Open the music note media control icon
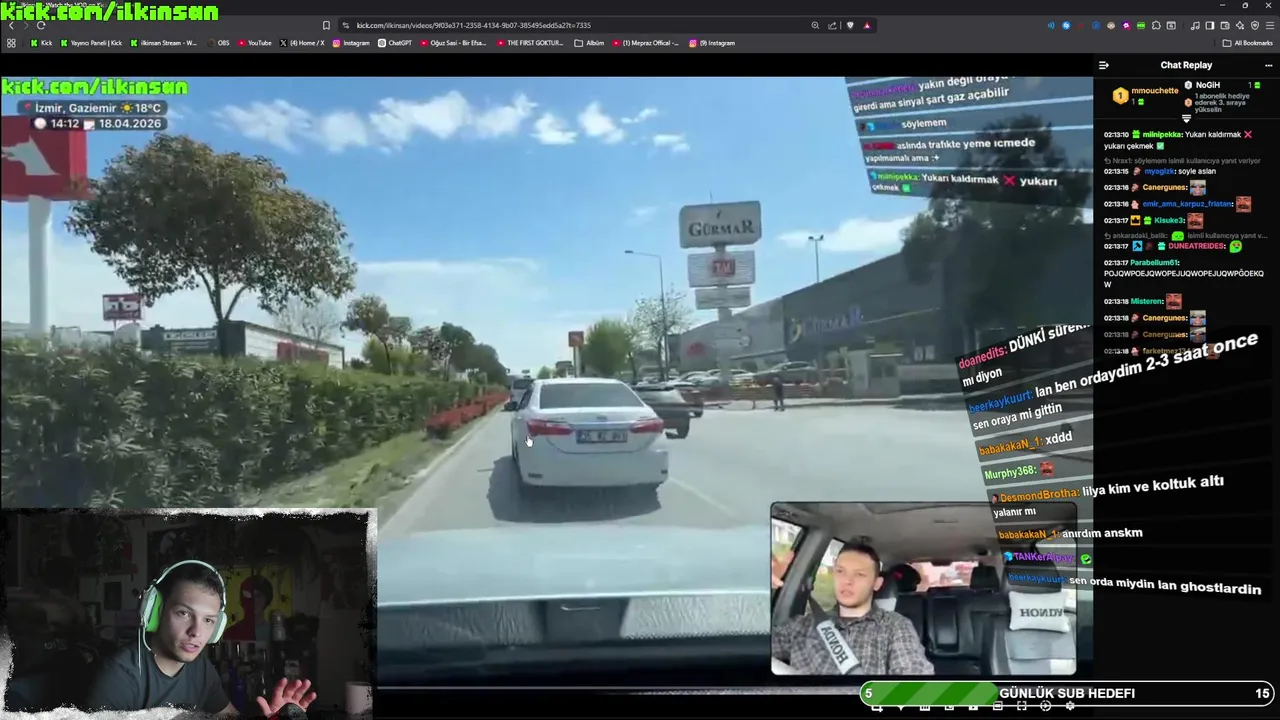 [x=1195, y=25]
